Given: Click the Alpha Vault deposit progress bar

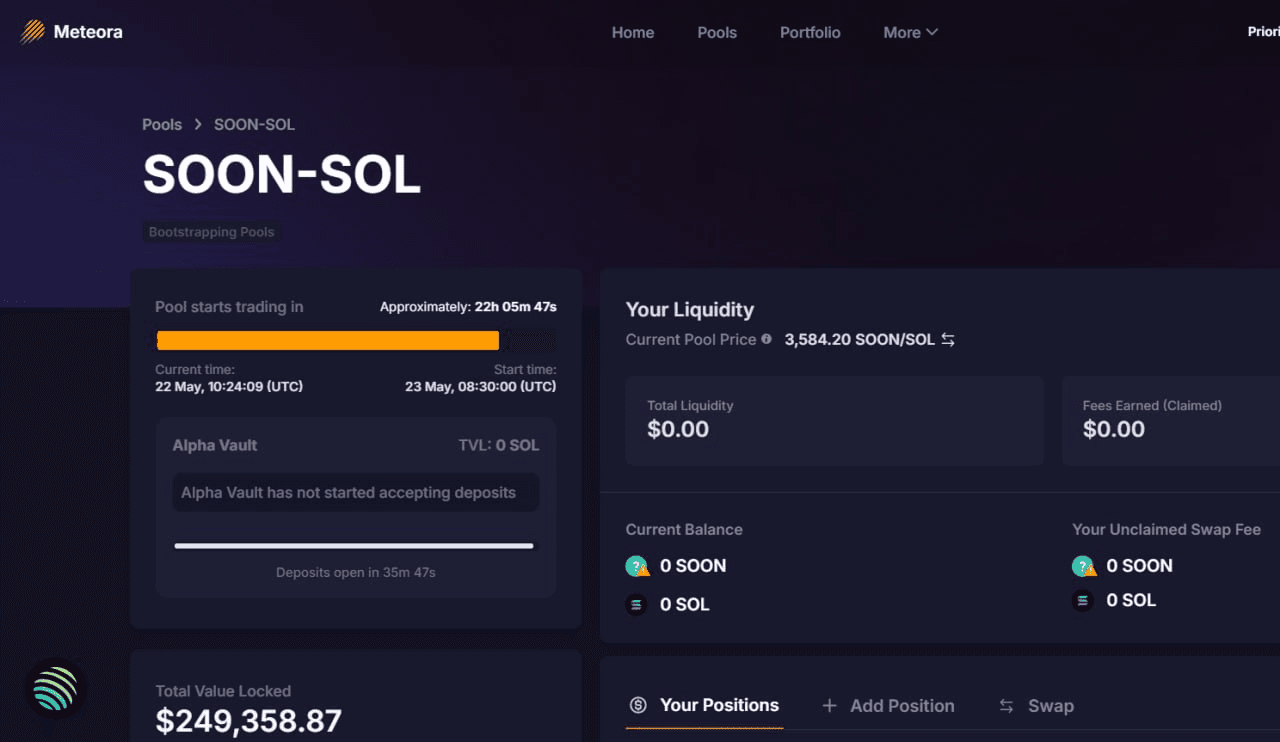Looking at the screenshot, I should [354, 546].
